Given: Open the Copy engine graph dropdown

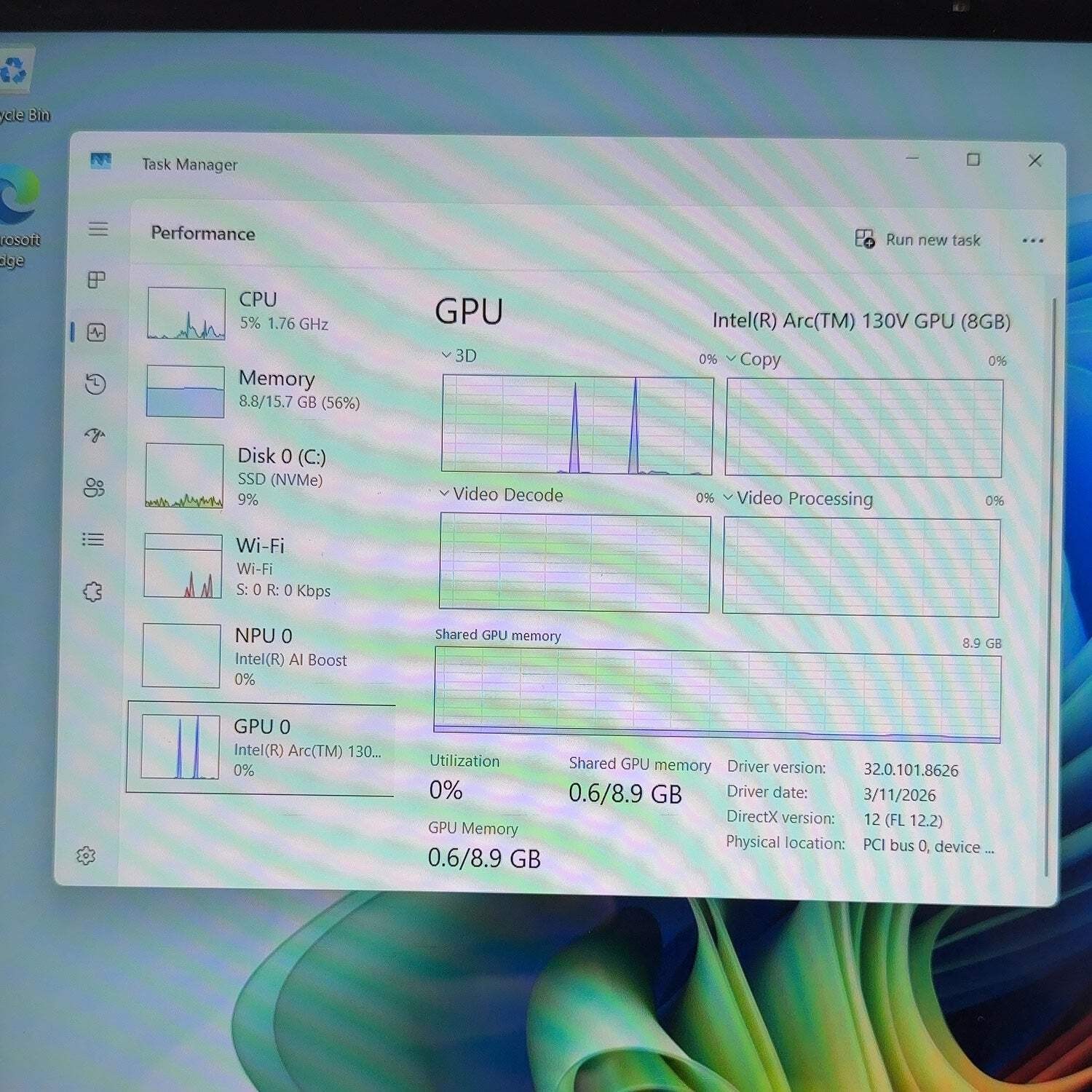Looking at the screenshot, I should 753,359.
